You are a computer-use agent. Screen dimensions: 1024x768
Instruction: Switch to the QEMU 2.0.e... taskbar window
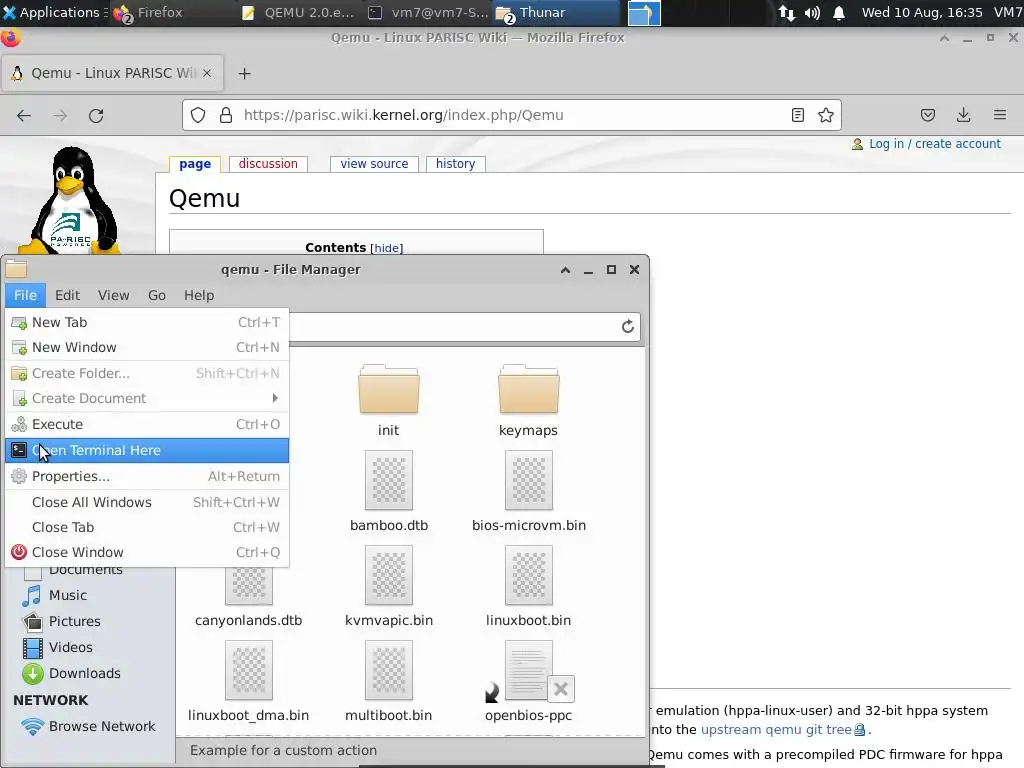click(299, 12)
